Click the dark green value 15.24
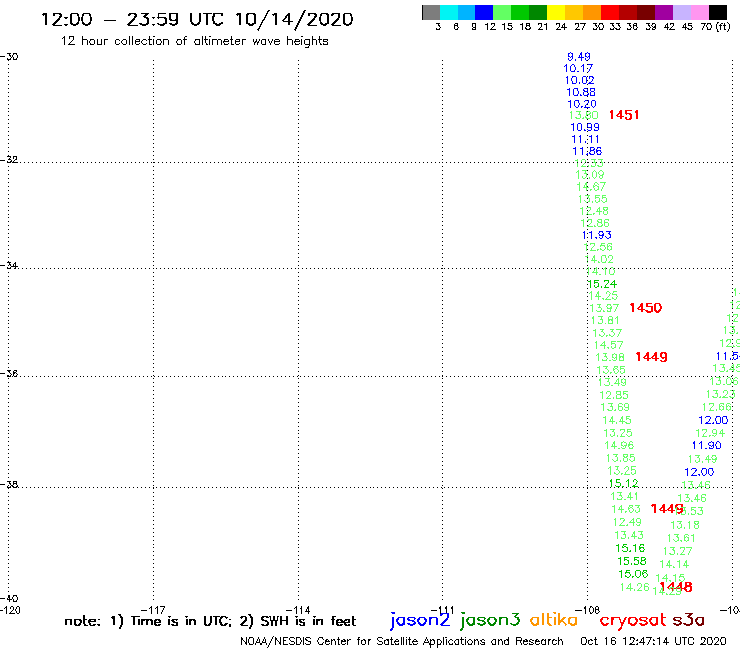 click(x=602, y=284)
